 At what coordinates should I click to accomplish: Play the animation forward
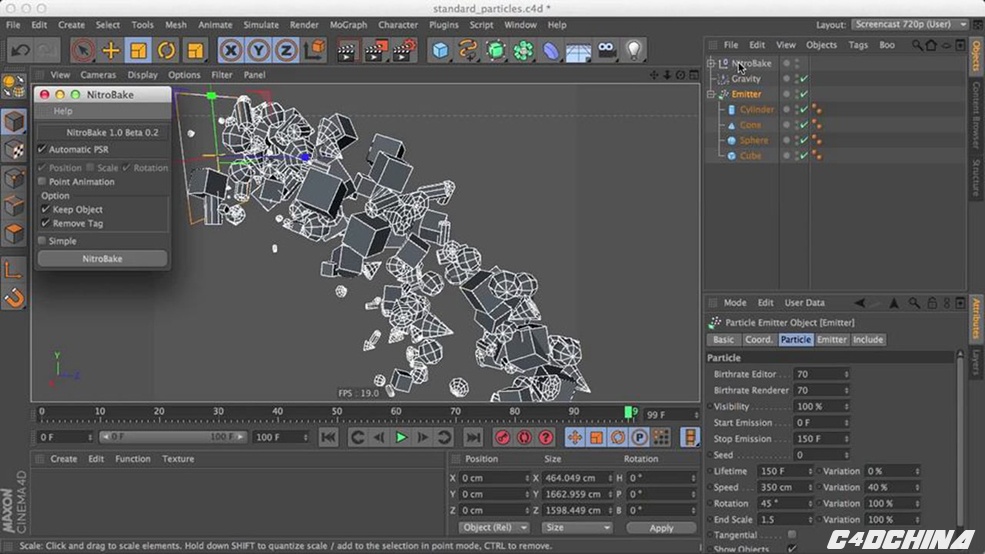[x=401, y=437]
